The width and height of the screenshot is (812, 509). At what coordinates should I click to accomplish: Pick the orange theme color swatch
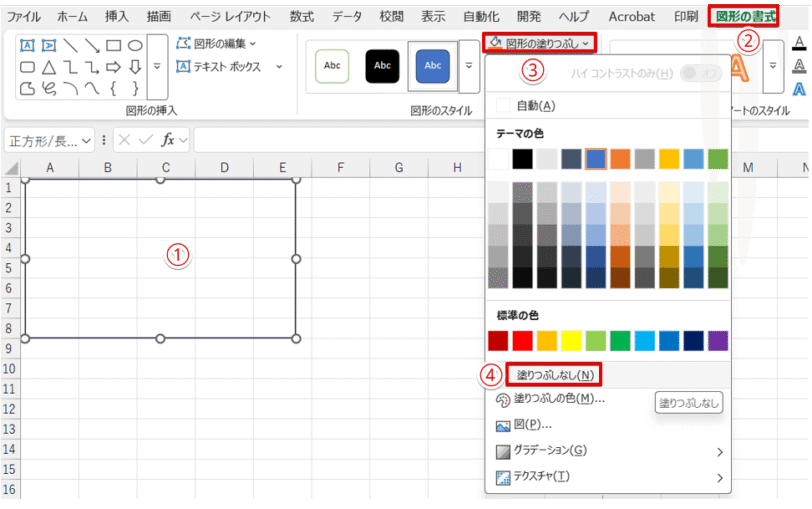620,159
